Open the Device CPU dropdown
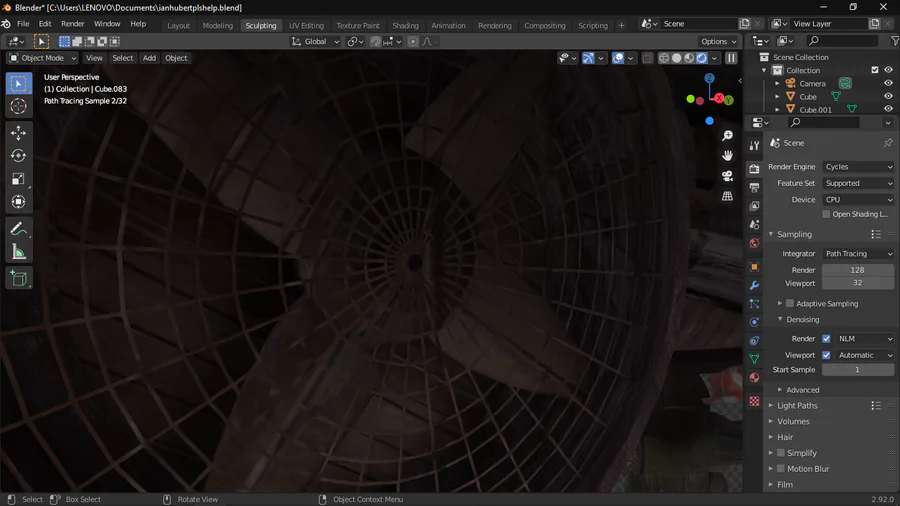900x506 pixels. 858,200
